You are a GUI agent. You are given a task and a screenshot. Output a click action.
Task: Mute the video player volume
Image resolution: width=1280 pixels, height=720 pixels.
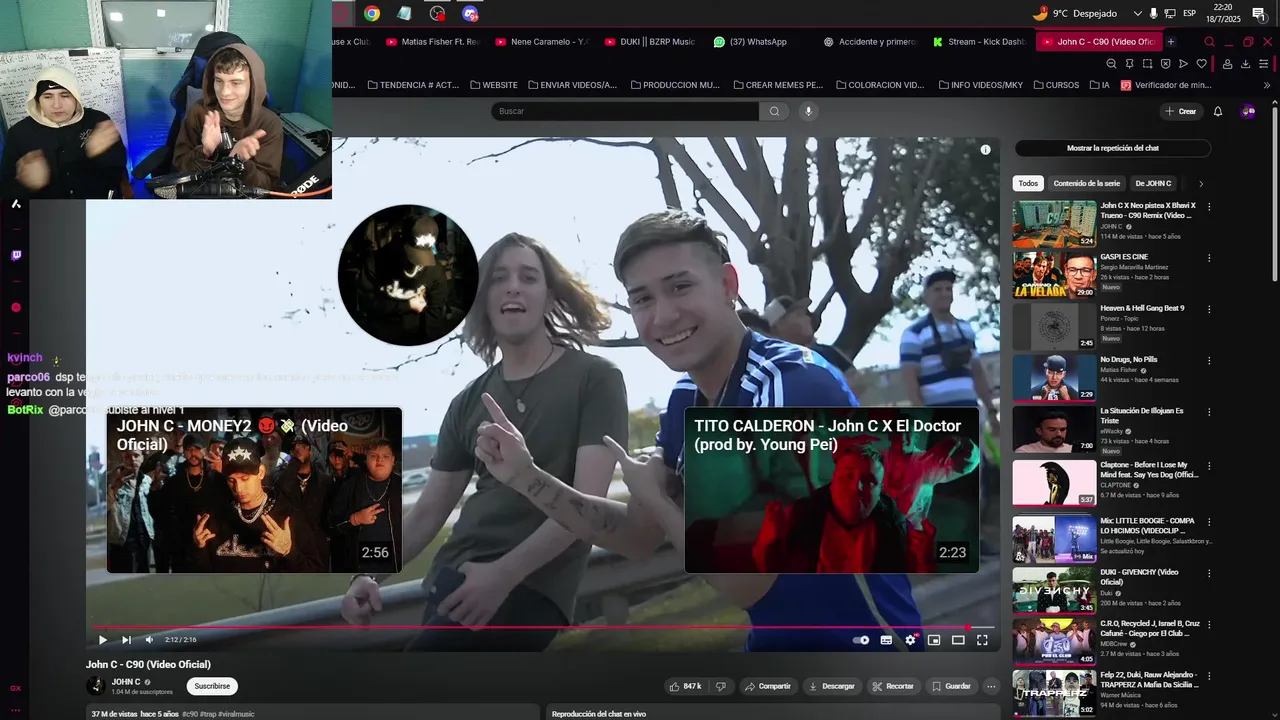click(x=149, y=640)
